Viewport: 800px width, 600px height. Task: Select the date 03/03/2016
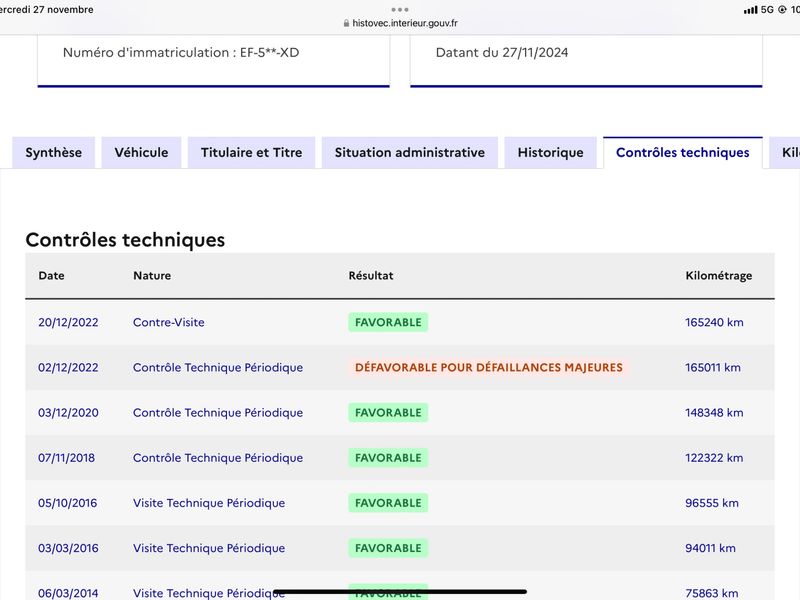tap(68, 548)
